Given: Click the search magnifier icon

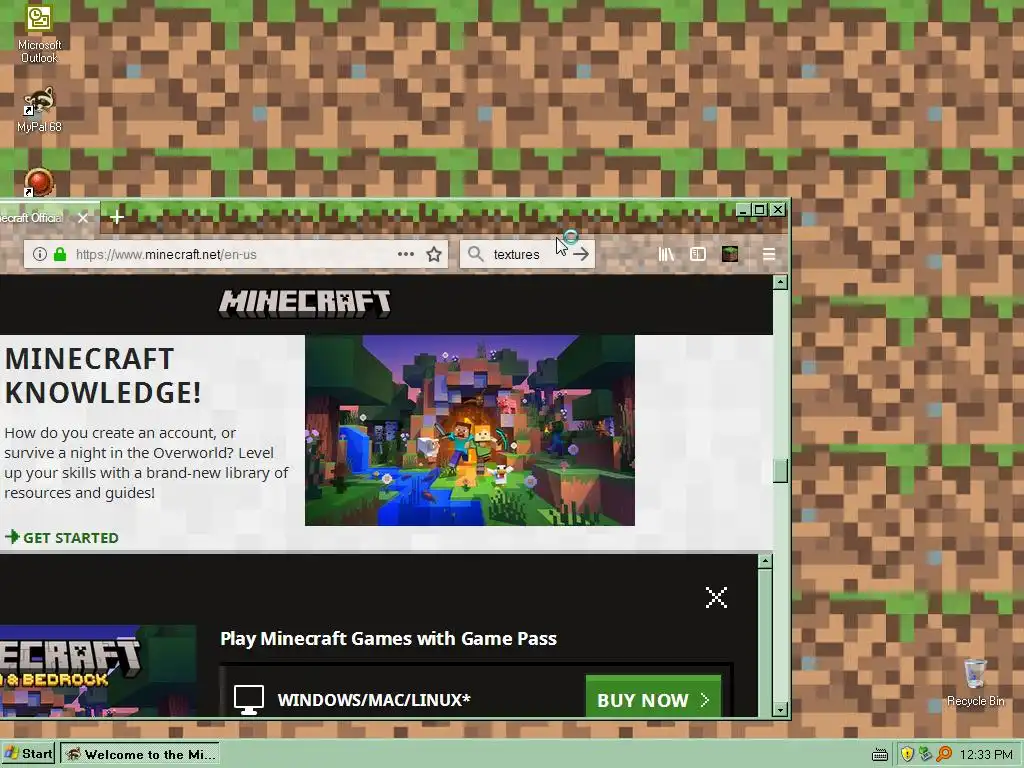Looking at the screenshot, I should point(475,254).
